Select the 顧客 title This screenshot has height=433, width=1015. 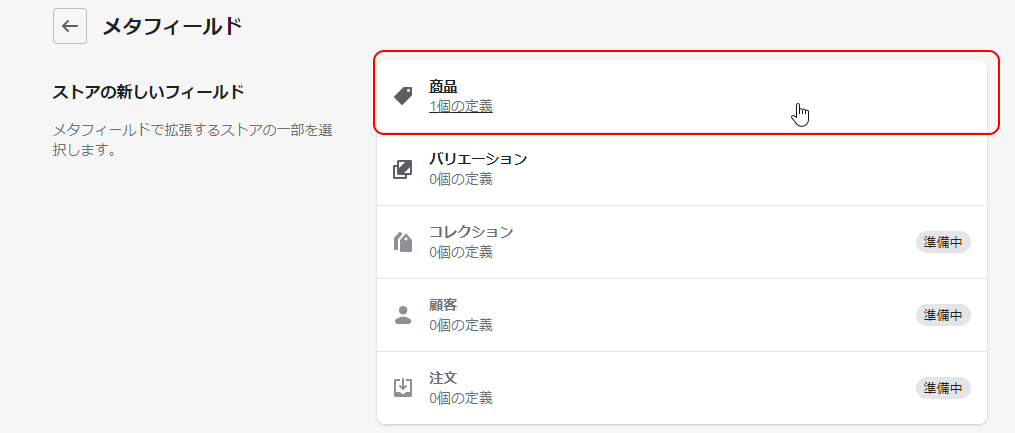click(x=443, y=305)
